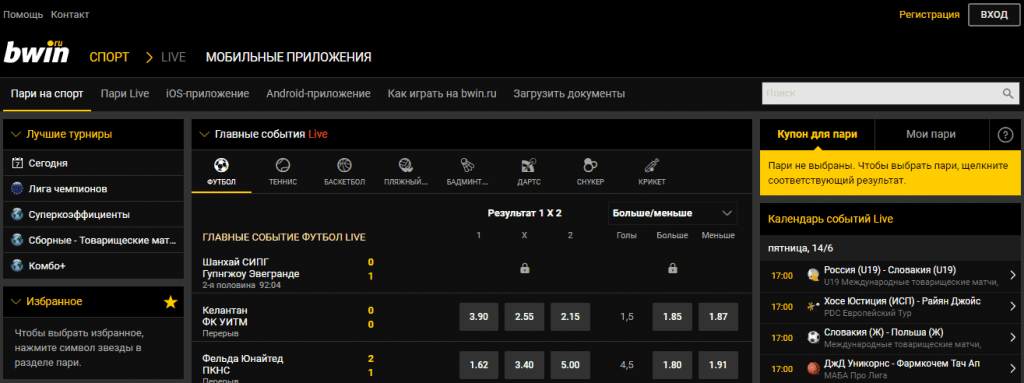Select the 2.15 odds for ФК УИТМ

[x=570, y=316]
